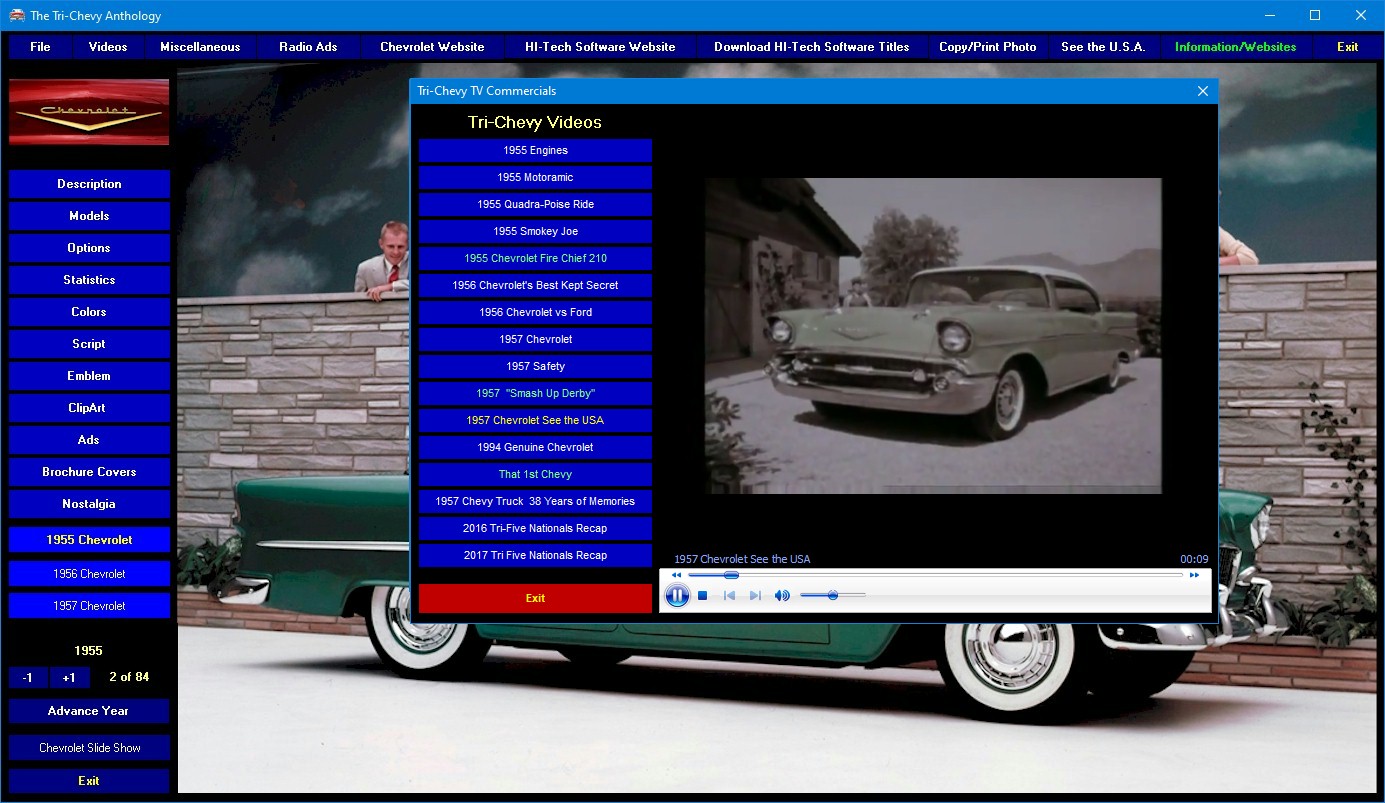
Task: Play the 1956 Chevrolet vs Ford video
Action: point(535,312)
